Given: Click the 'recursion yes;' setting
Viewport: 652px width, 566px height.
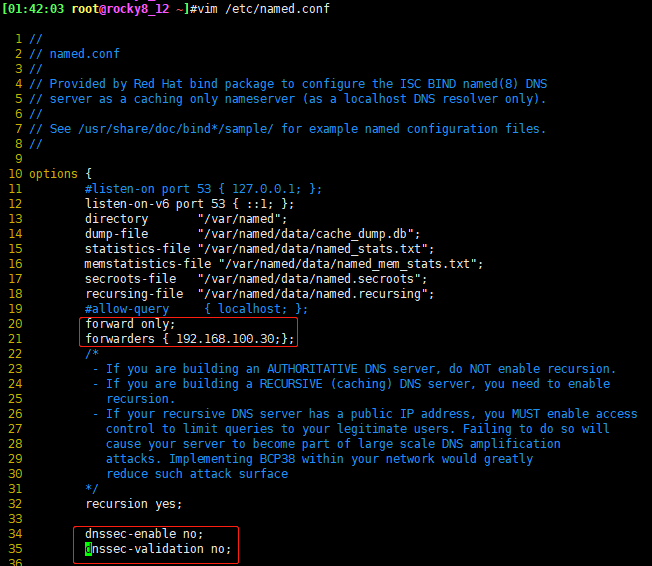Looking at the screenshot, I should pos(133,504).
